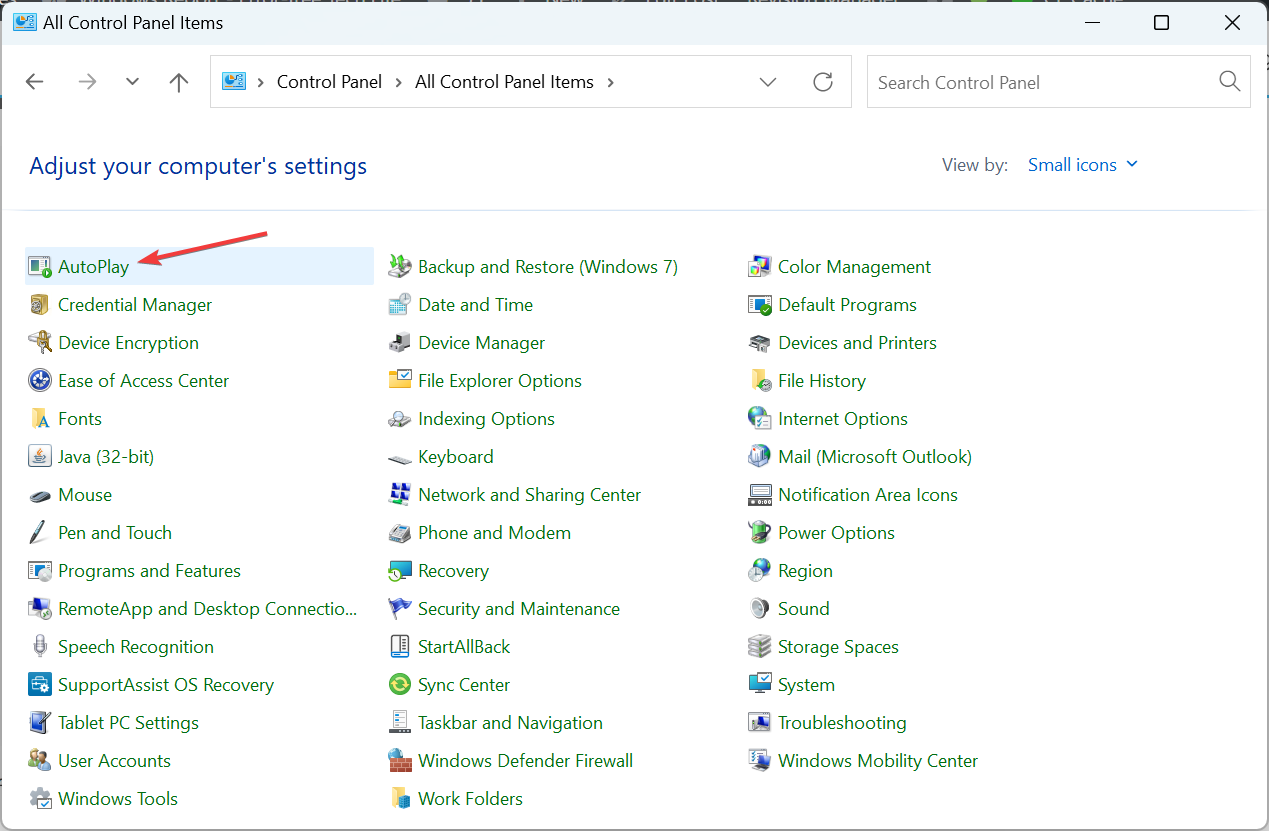
Task: Open the Tablet PC Settings link
Action: pos(128,723)
